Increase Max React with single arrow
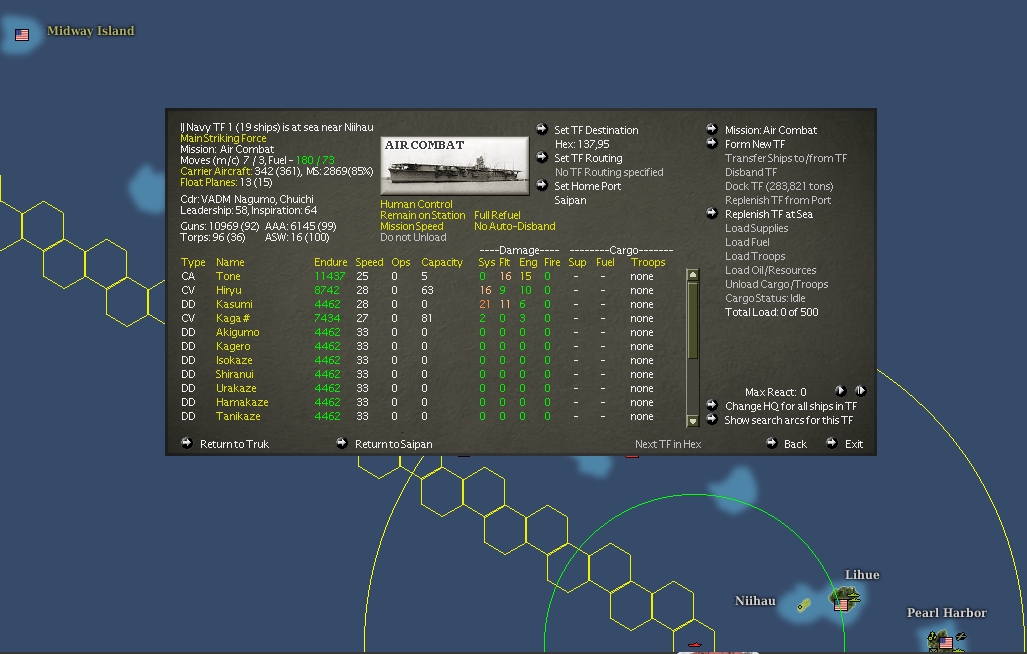This screenshot has height=654, width=1027. (x=840, y=391)
